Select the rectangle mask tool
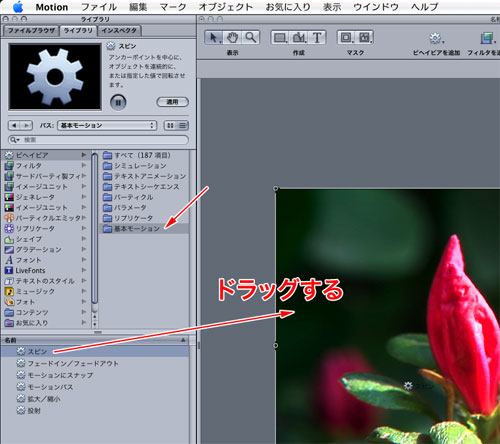 (346, 37)
